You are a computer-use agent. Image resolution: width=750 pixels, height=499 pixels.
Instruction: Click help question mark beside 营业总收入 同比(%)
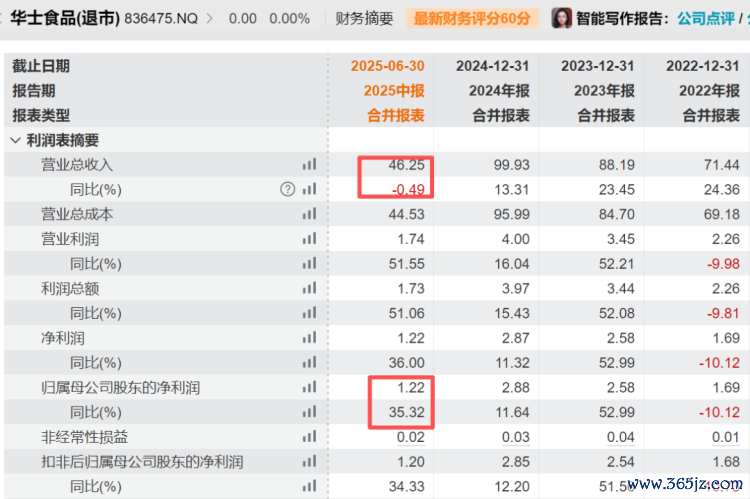287,189
